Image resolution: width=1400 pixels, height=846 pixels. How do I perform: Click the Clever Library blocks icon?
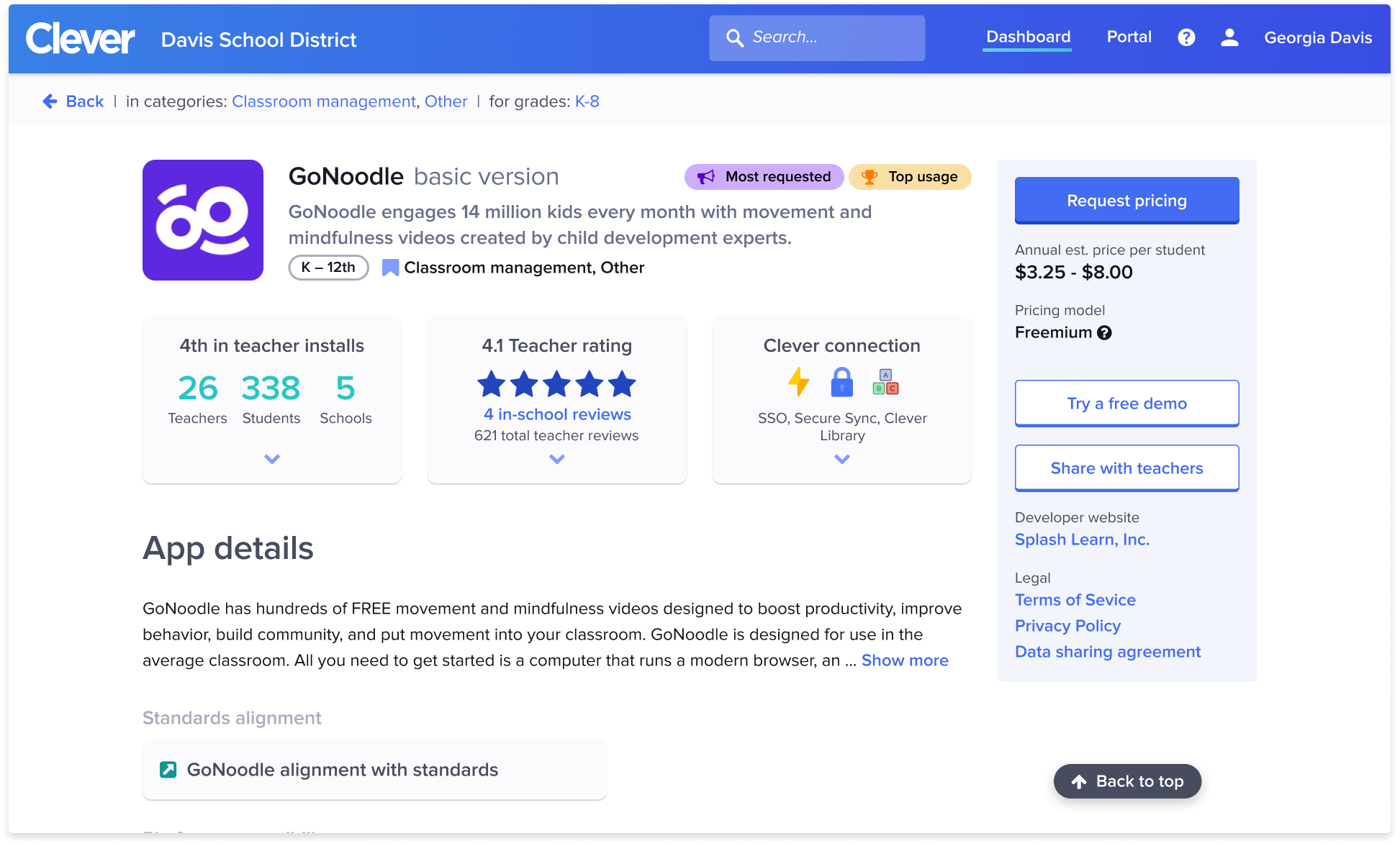[885, 381]
